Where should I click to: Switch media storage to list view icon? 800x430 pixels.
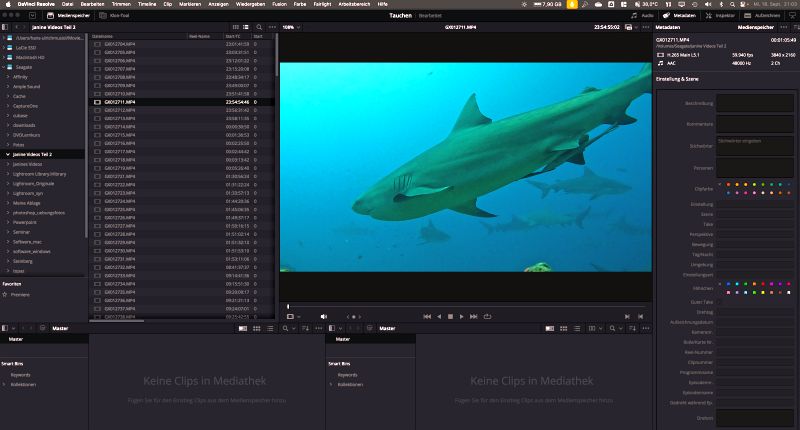246,27
